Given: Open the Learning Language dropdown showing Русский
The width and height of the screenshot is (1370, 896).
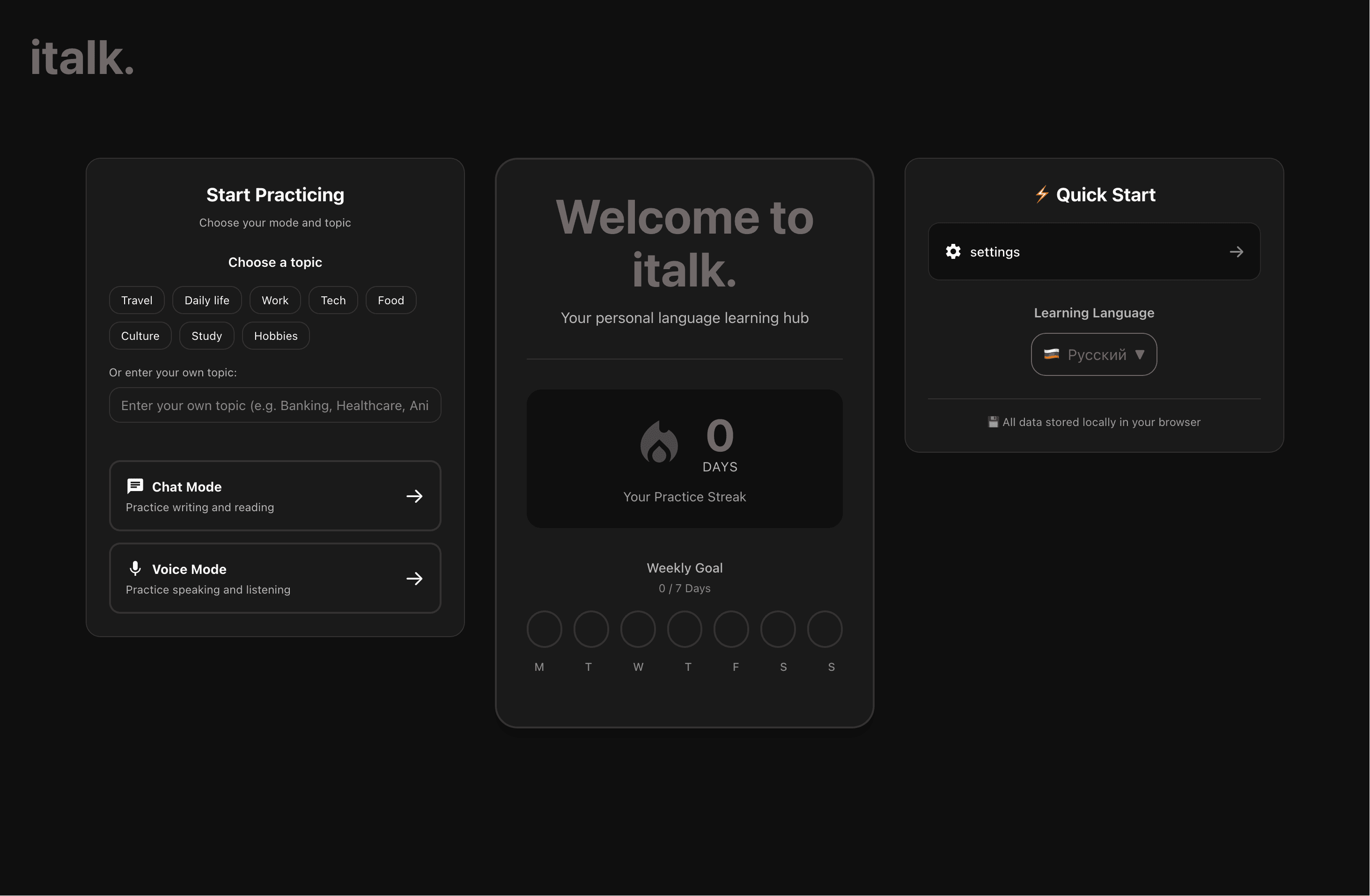Looking at the screenshot, I should pos(1094,355).
